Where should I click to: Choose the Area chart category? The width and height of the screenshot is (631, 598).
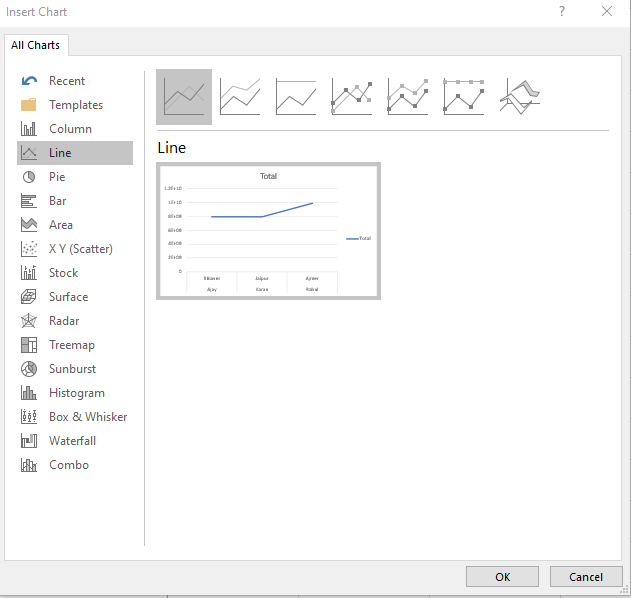tap(60, 225)
